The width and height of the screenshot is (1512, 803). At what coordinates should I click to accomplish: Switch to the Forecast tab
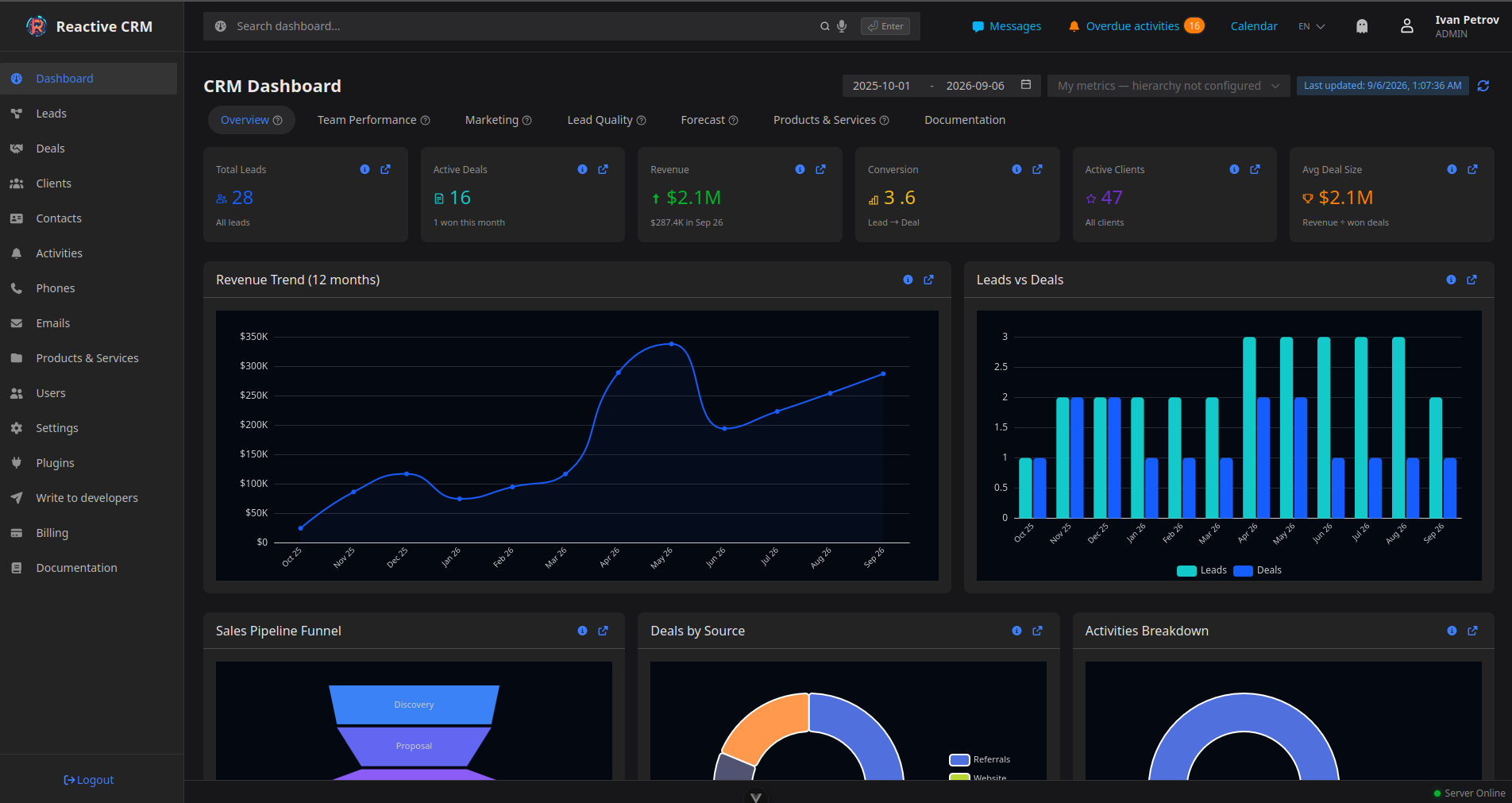(709, 120)
